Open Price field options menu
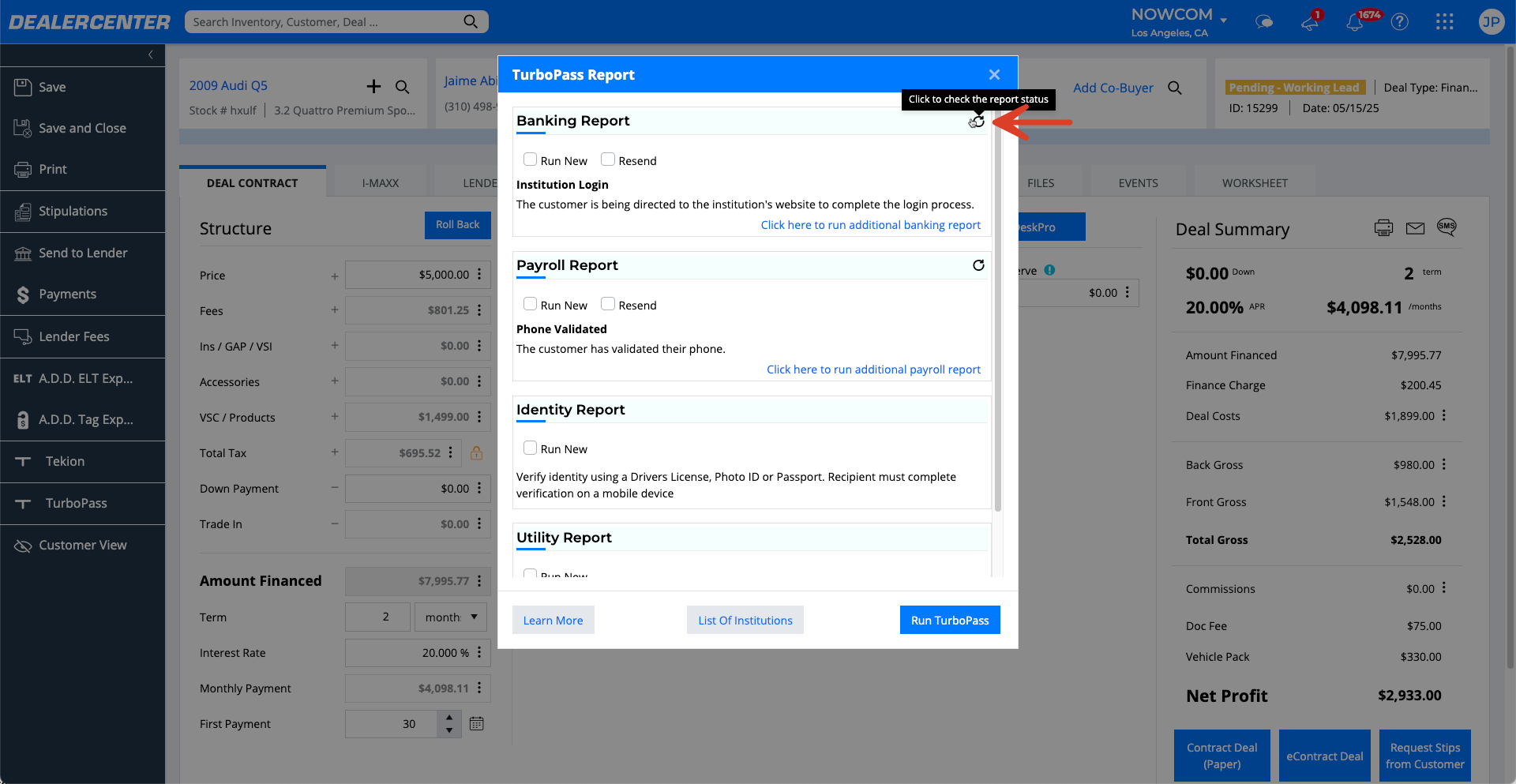The width and height of the screenshot is (1516, 784). pyautogui.click(x=479, y=275)
